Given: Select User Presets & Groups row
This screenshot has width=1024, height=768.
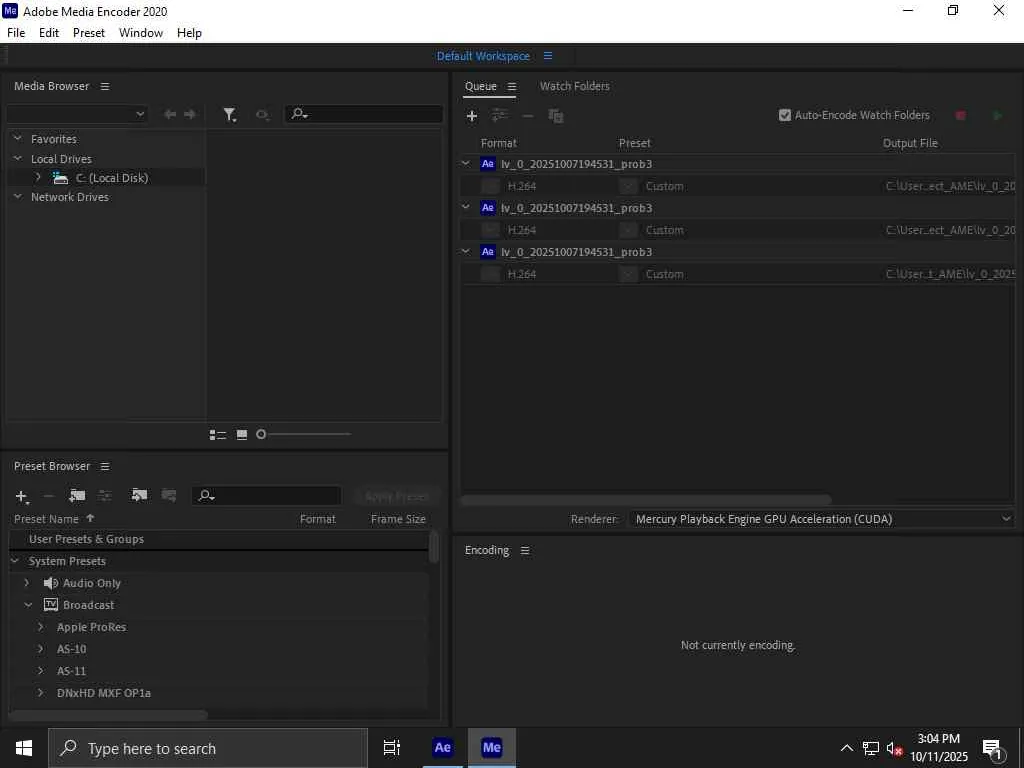Looking at the screenshot, I should point(219,539).
